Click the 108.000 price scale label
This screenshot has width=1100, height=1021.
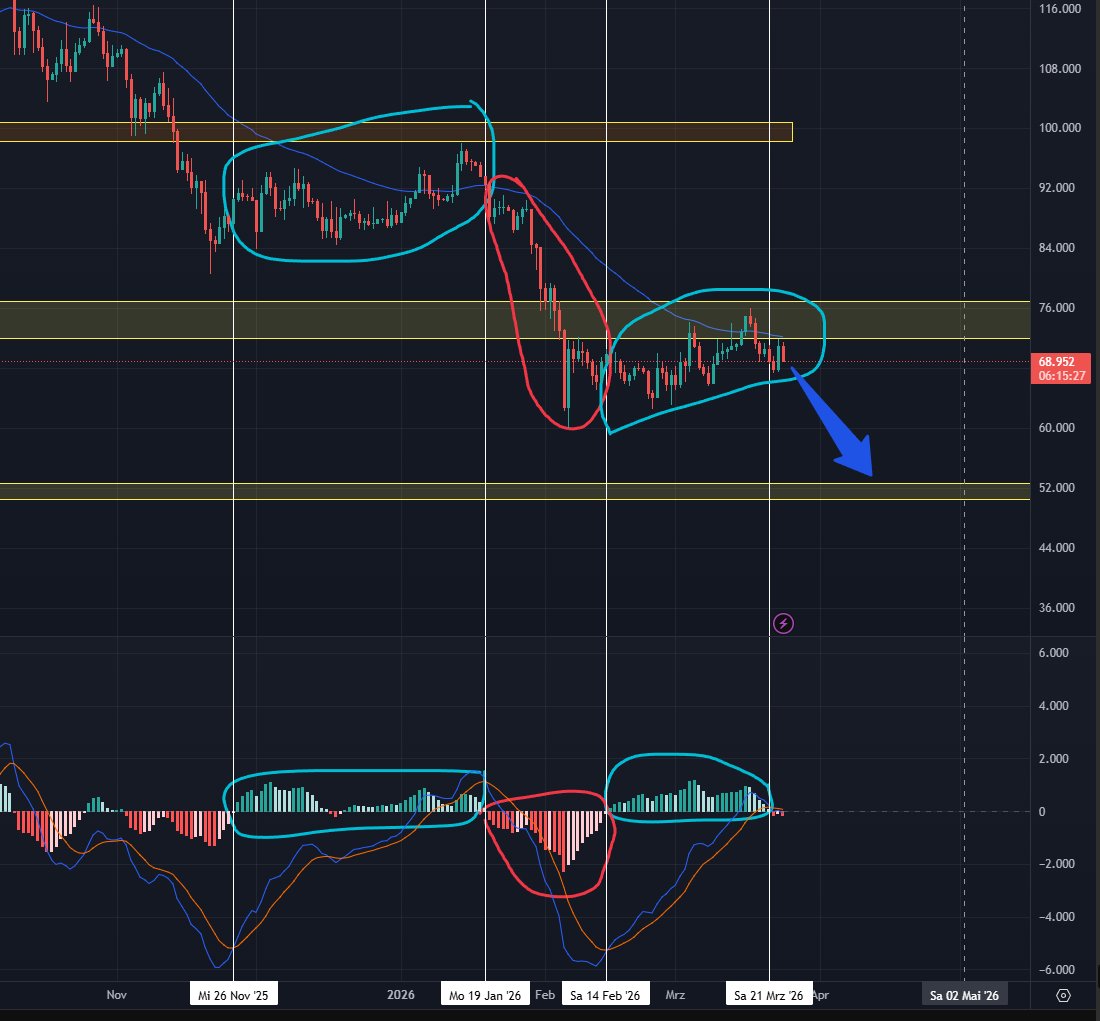click(1059, 69)
